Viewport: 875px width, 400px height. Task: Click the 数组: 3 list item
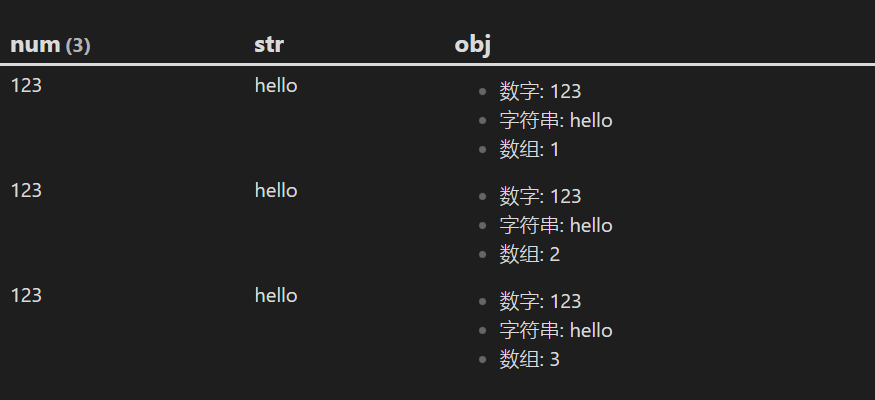coord(529,359)
